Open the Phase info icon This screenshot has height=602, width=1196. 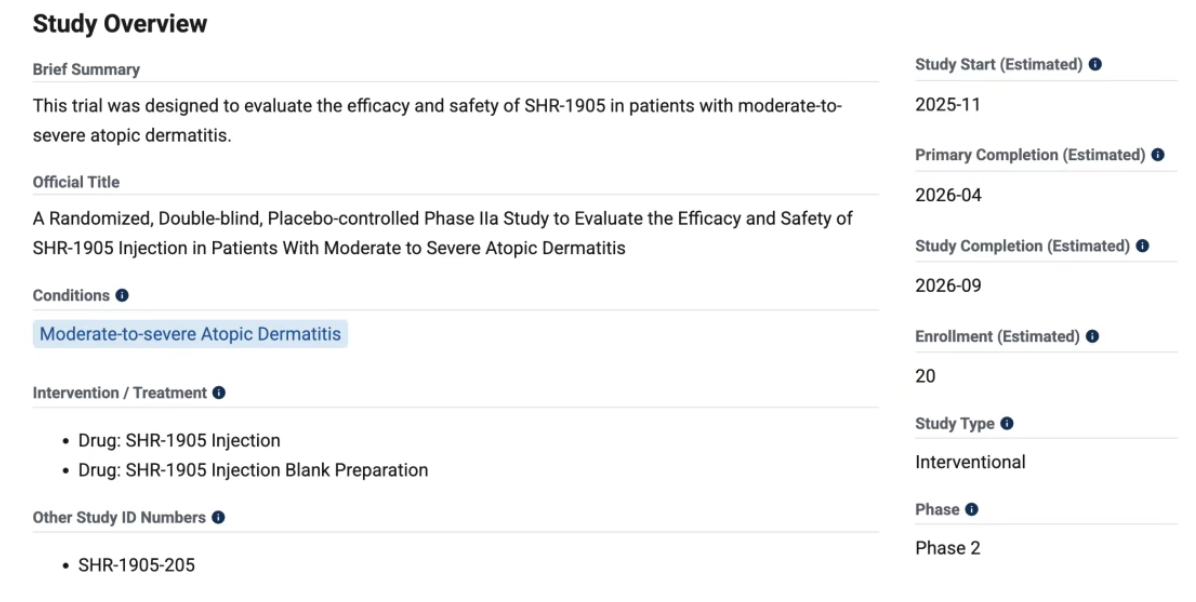tap(970, 510)
